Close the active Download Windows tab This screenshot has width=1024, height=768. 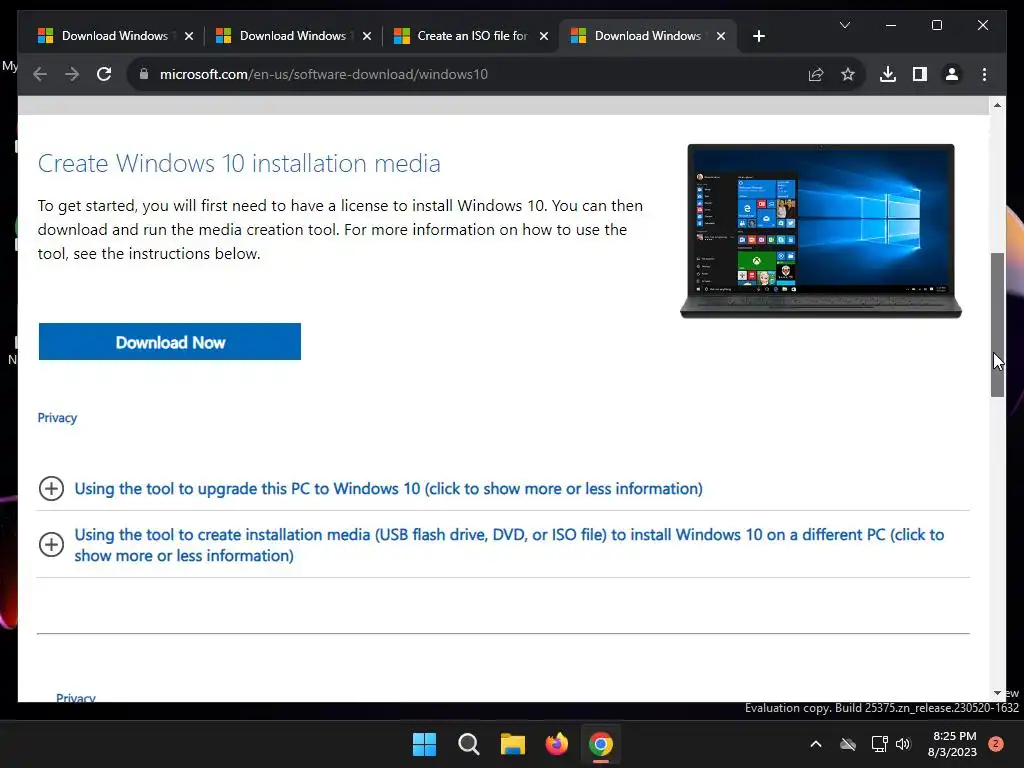721,36
